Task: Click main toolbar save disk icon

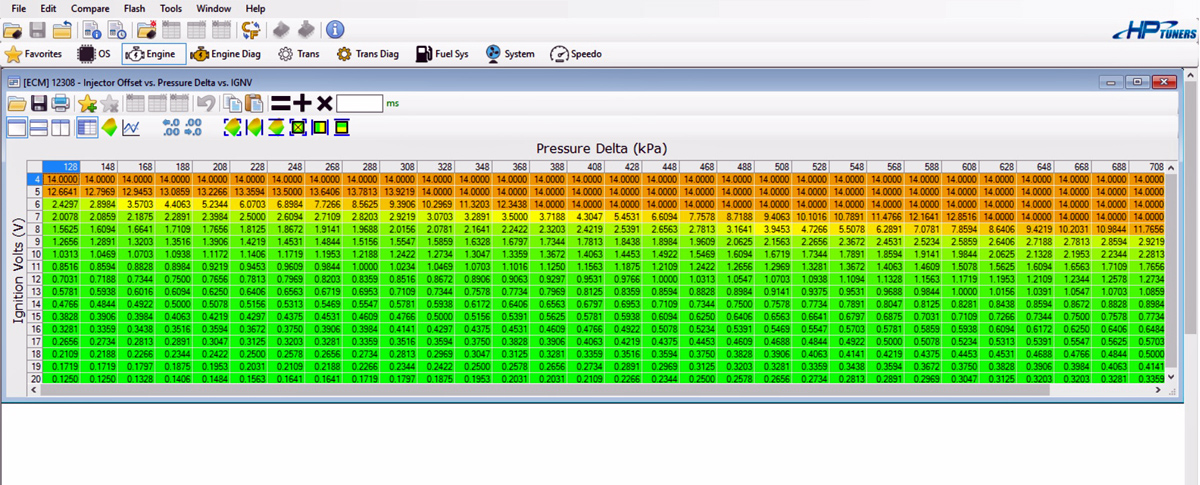Action: pyautogui.click(x=38, y=30)
